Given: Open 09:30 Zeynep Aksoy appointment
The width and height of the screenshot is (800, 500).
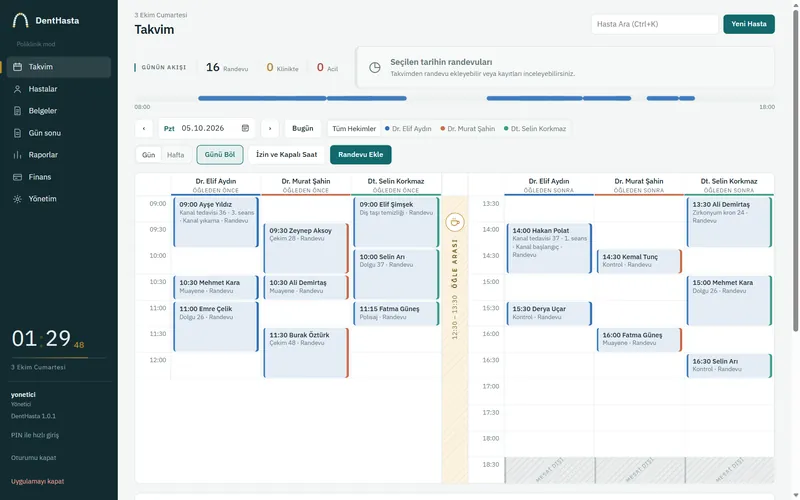Looking at the screenshot, I should pos(306,248).
